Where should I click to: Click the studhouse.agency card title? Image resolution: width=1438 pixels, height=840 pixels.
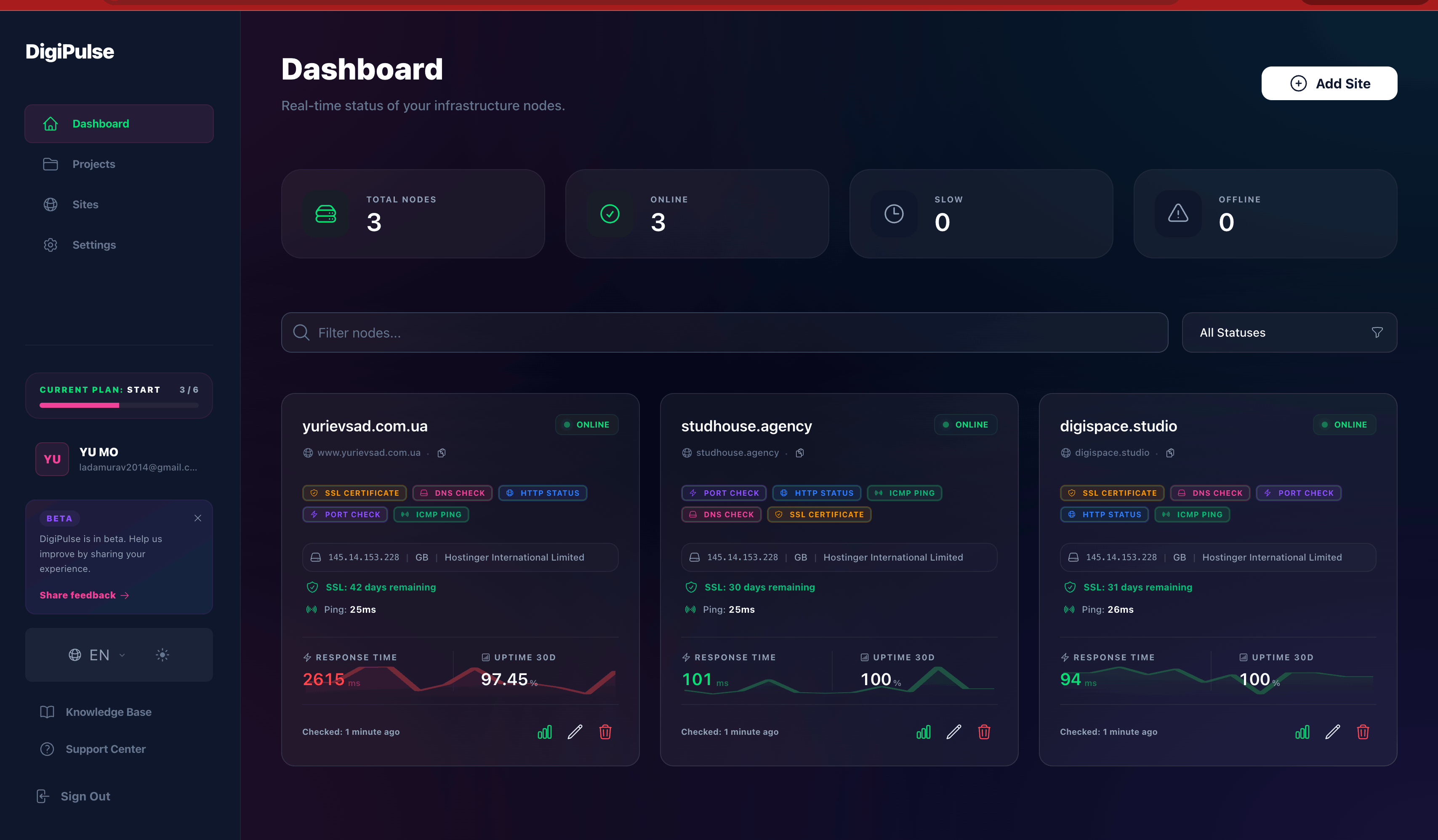tap(746, 426)
